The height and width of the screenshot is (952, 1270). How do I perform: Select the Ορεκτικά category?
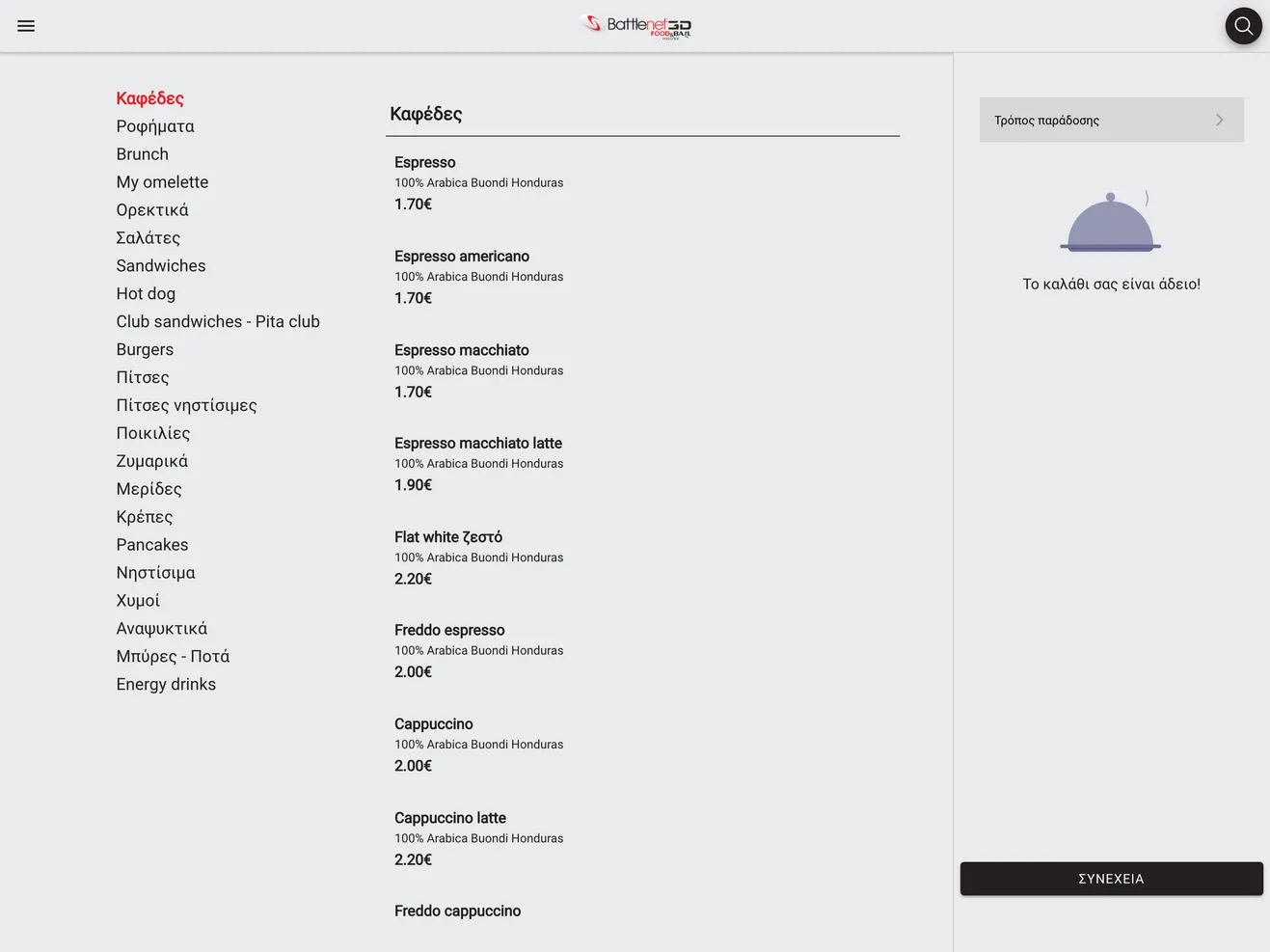coord(152,210)
